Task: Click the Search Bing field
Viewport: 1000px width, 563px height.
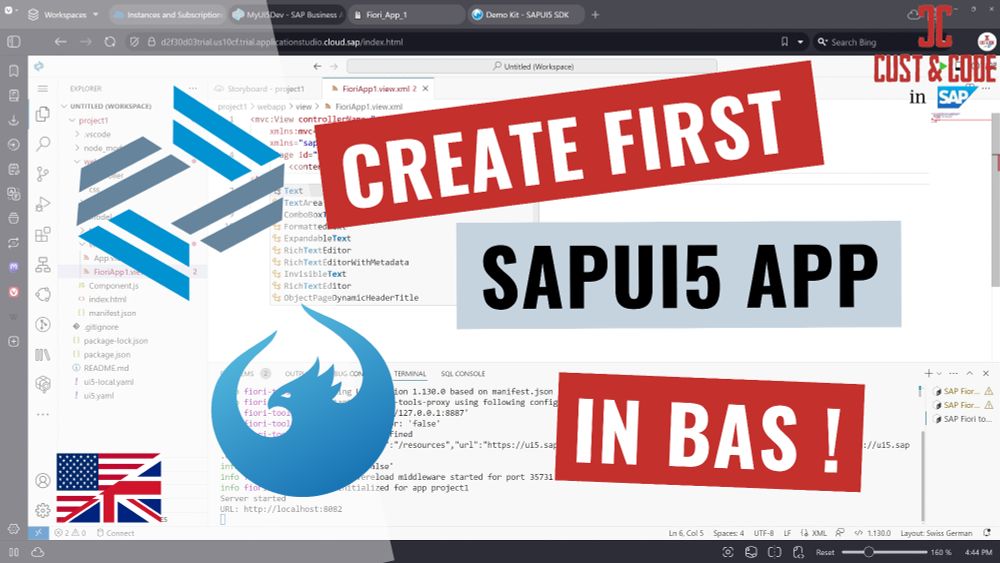Action: click(x=853, y=42)
